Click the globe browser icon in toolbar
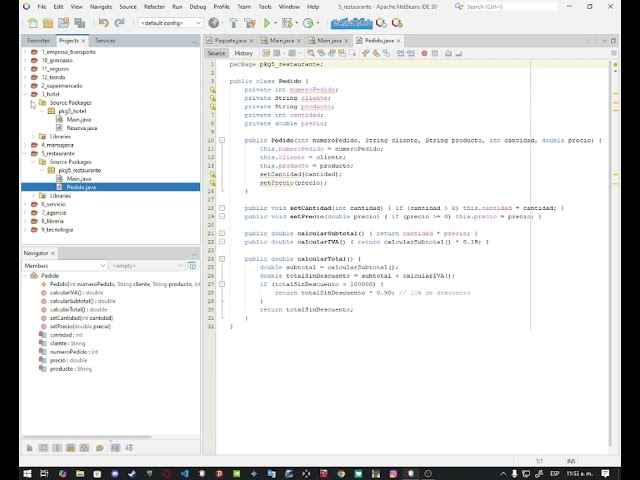Image resolution: width=640 pixels, height=480 pixels. (213, 23)
